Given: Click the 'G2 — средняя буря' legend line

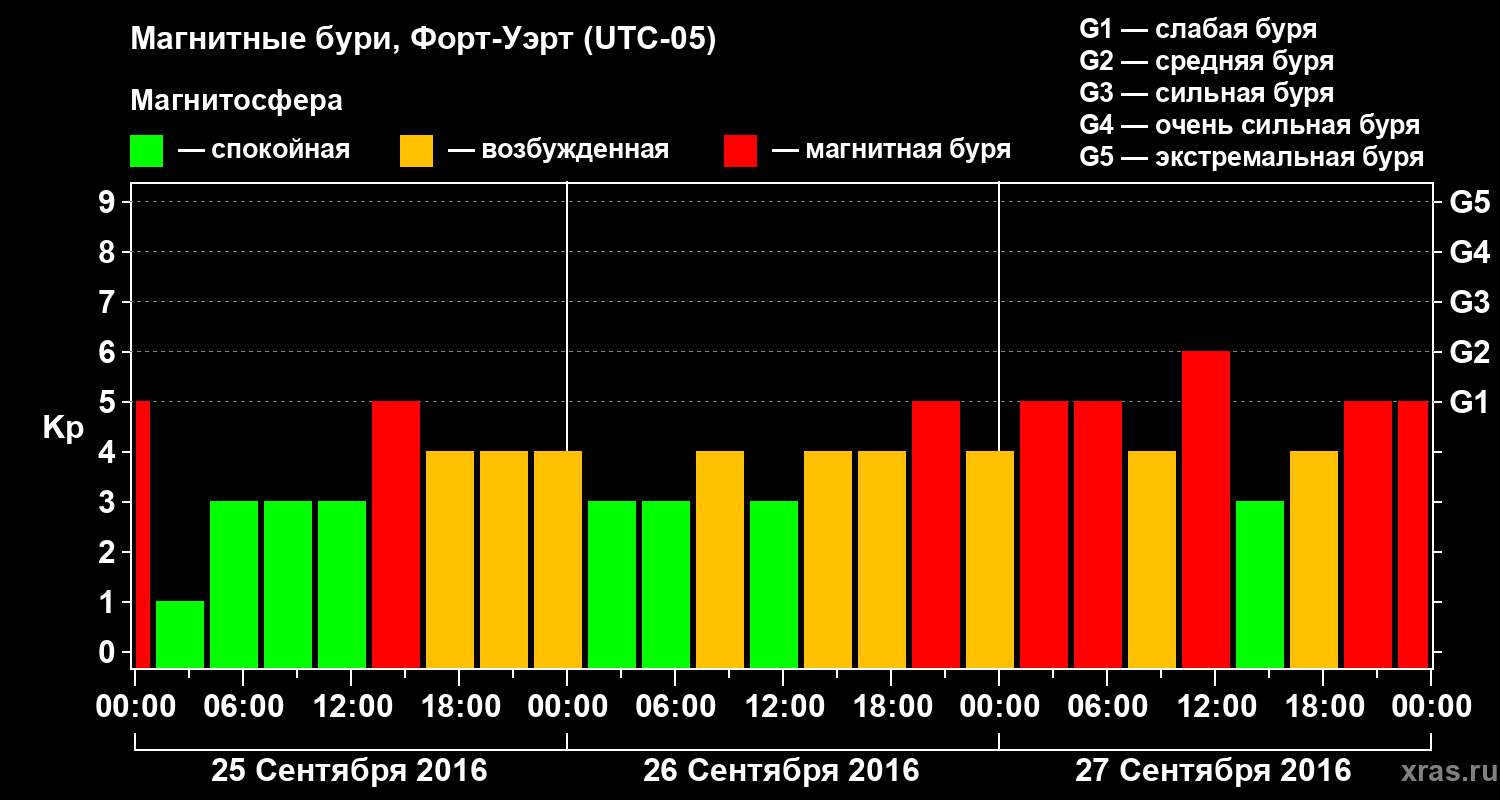Looking at the screenshot, I should tap(1206, 61).
